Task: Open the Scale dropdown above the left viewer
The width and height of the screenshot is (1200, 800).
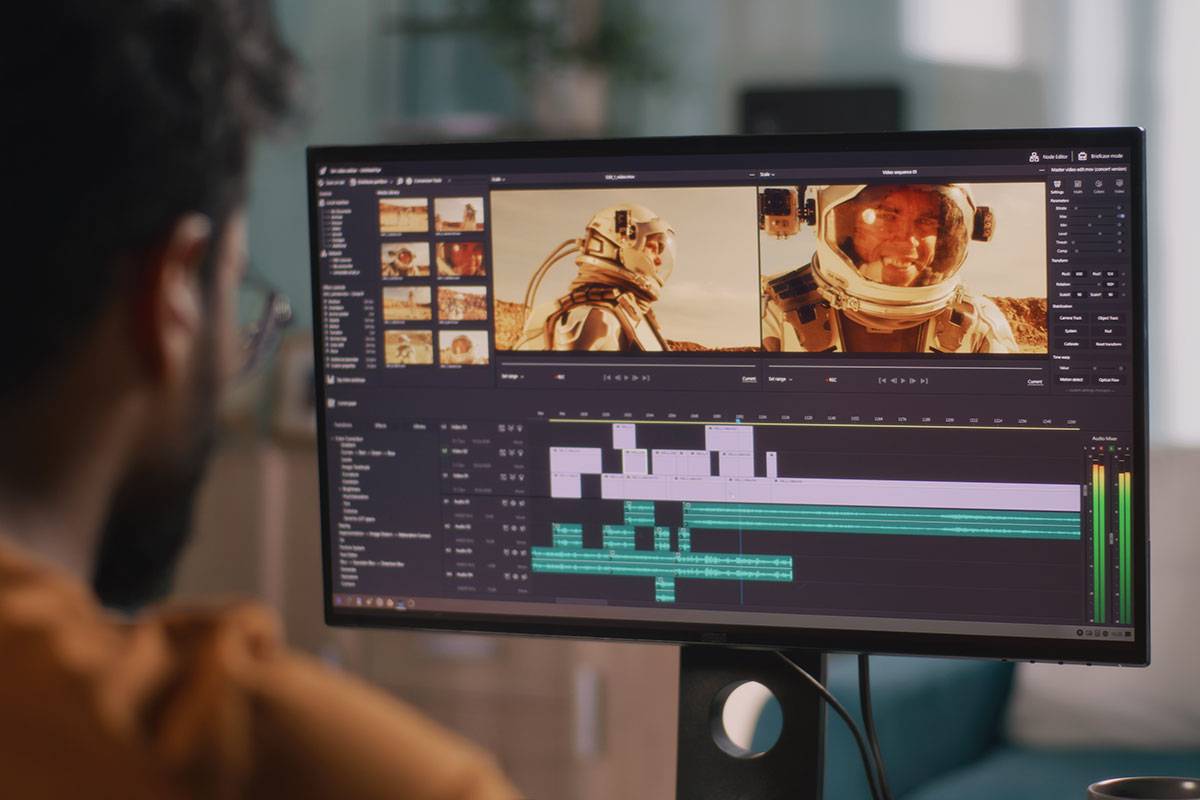Action: pos(495,177)
